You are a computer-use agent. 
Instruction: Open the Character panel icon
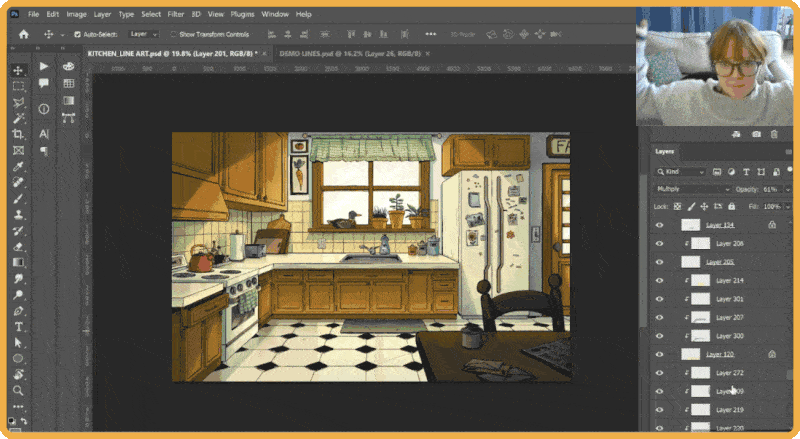click(x=44, y=134)
